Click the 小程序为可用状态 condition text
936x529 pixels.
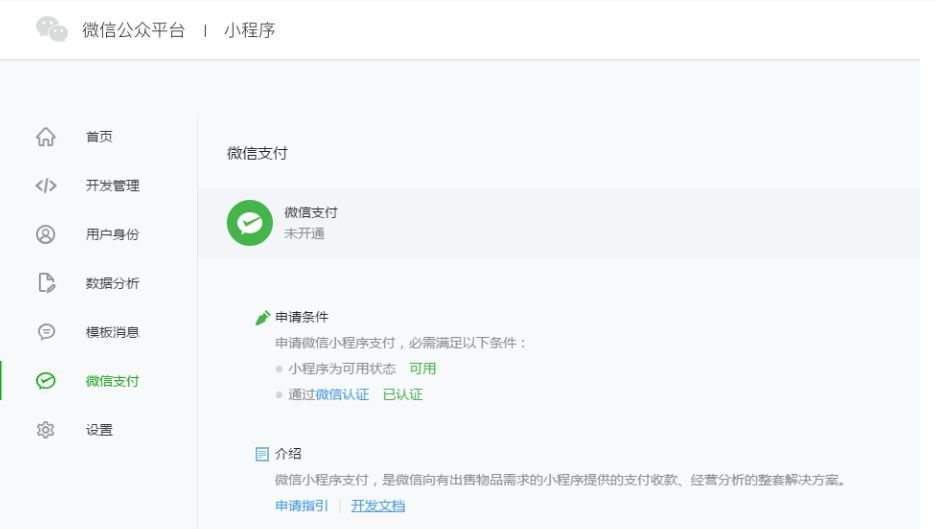coord(342,368)
